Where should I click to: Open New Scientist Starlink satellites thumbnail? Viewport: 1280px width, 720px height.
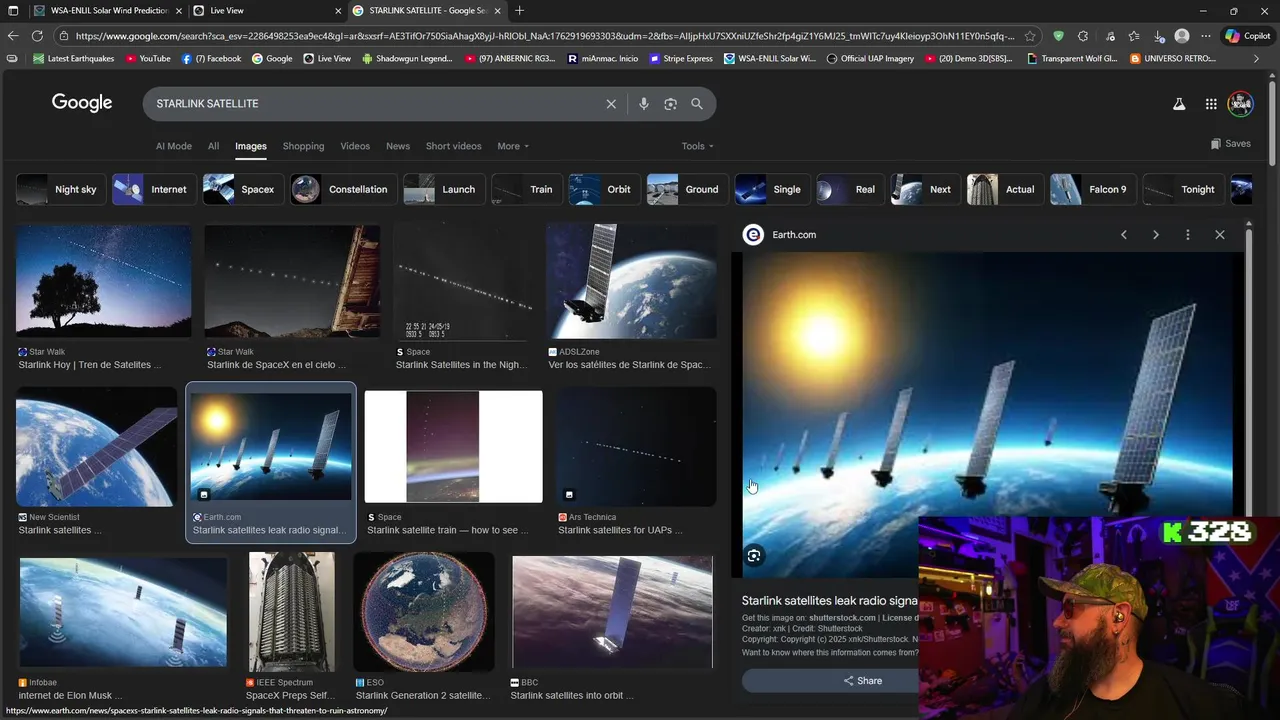tap(96, 446)
